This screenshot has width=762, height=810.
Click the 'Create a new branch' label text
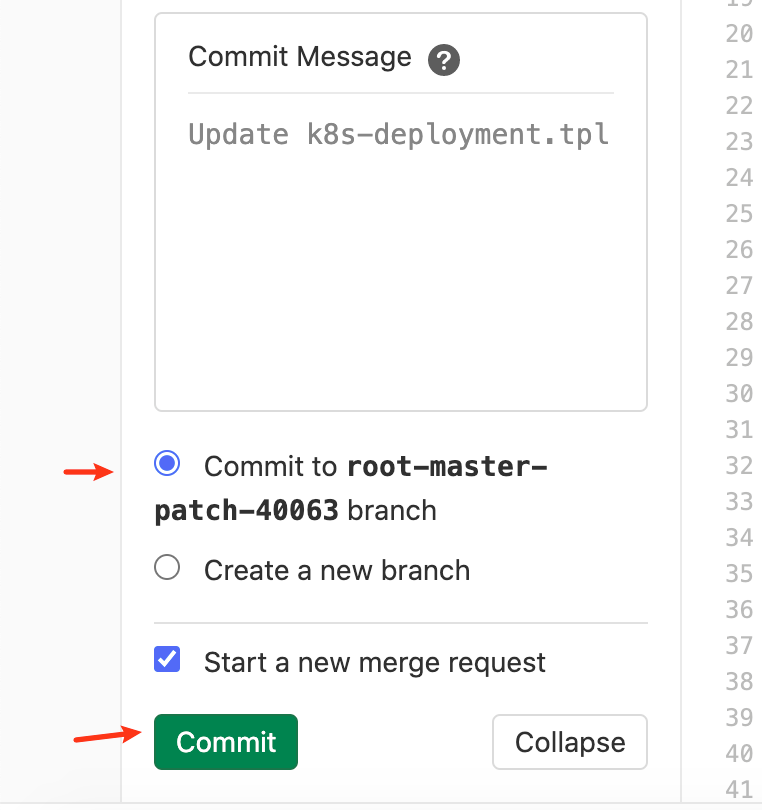(336, 570)
